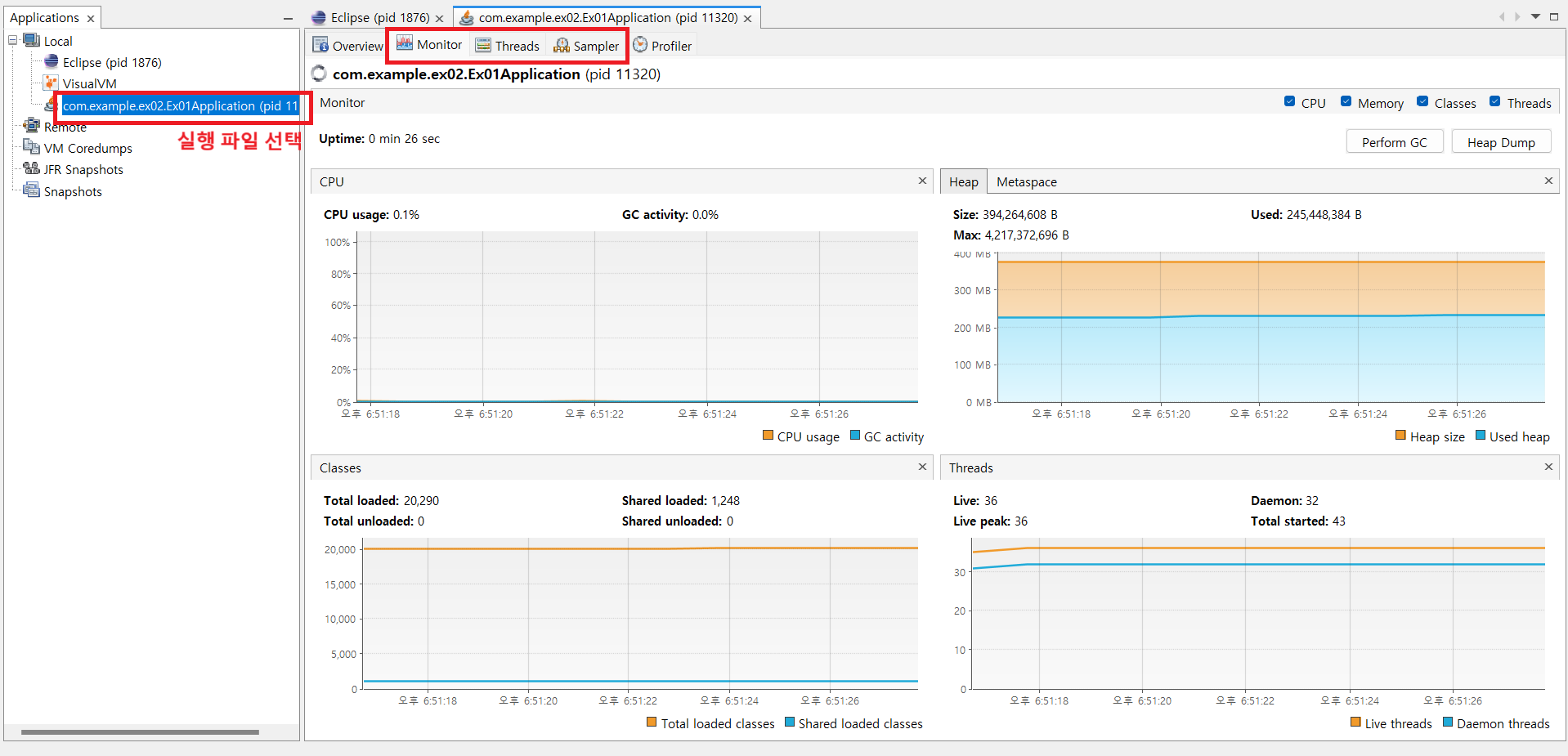Open the document tab list dropdown
The image size is (1568, 756).
pyautogui.click(x=1535, y=16)
